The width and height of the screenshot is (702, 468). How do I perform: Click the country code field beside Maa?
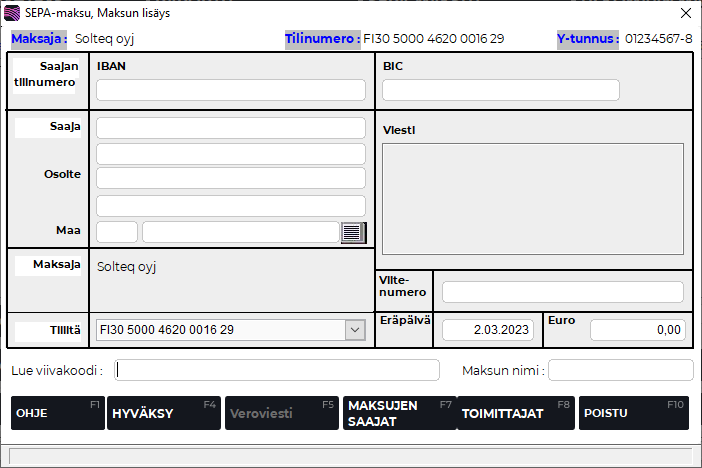point(117,232)
